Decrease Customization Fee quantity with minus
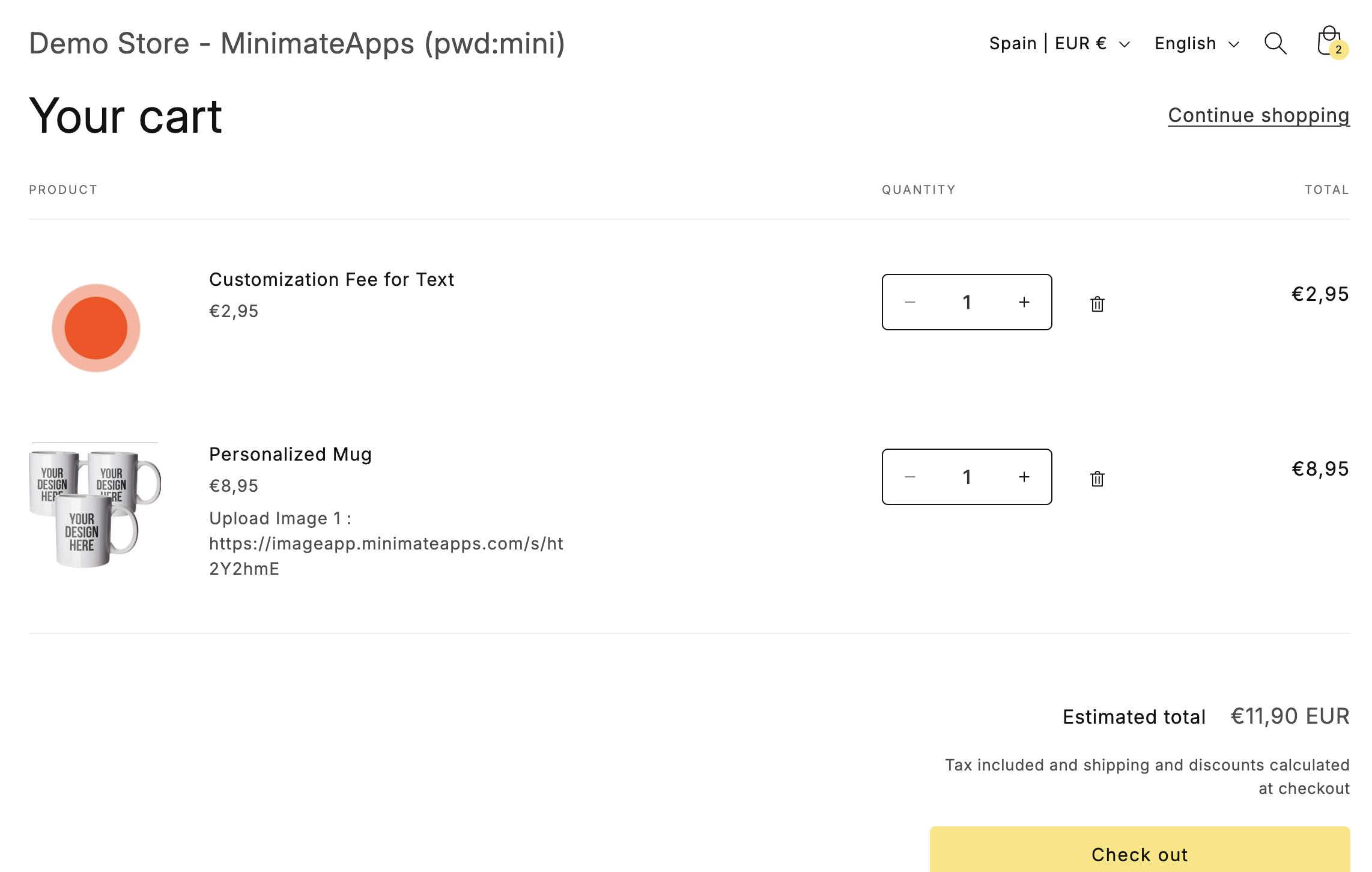 (x=910, y=302)
